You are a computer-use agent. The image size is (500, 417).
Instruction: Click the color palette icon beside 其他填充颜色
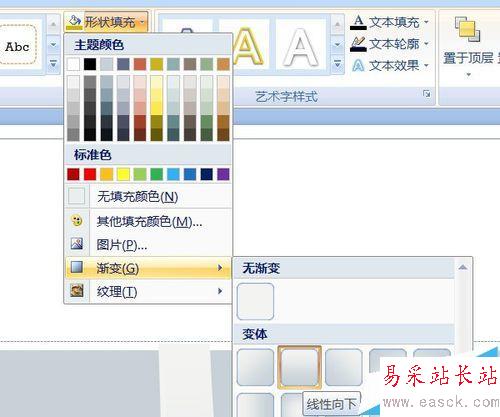[77, 221]
